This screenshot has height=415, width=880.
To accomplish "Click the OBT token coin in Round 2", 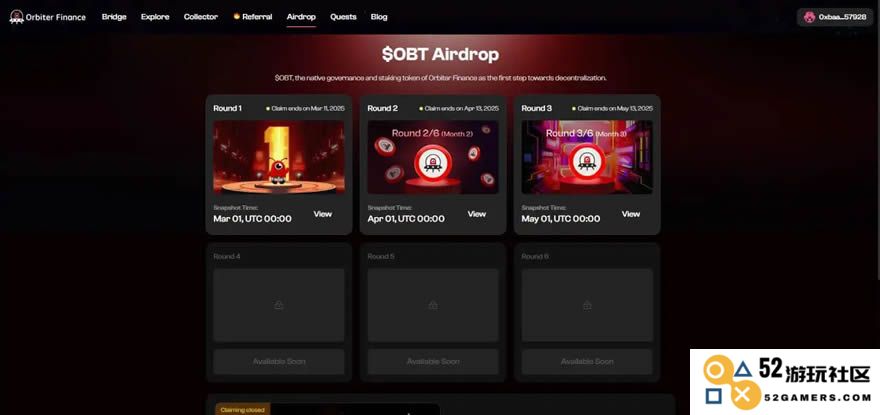I will point(432,163).
